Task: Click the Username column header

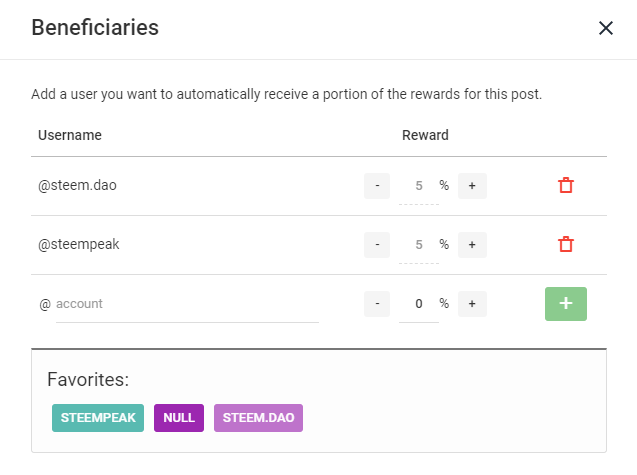Action: [70, 135]
